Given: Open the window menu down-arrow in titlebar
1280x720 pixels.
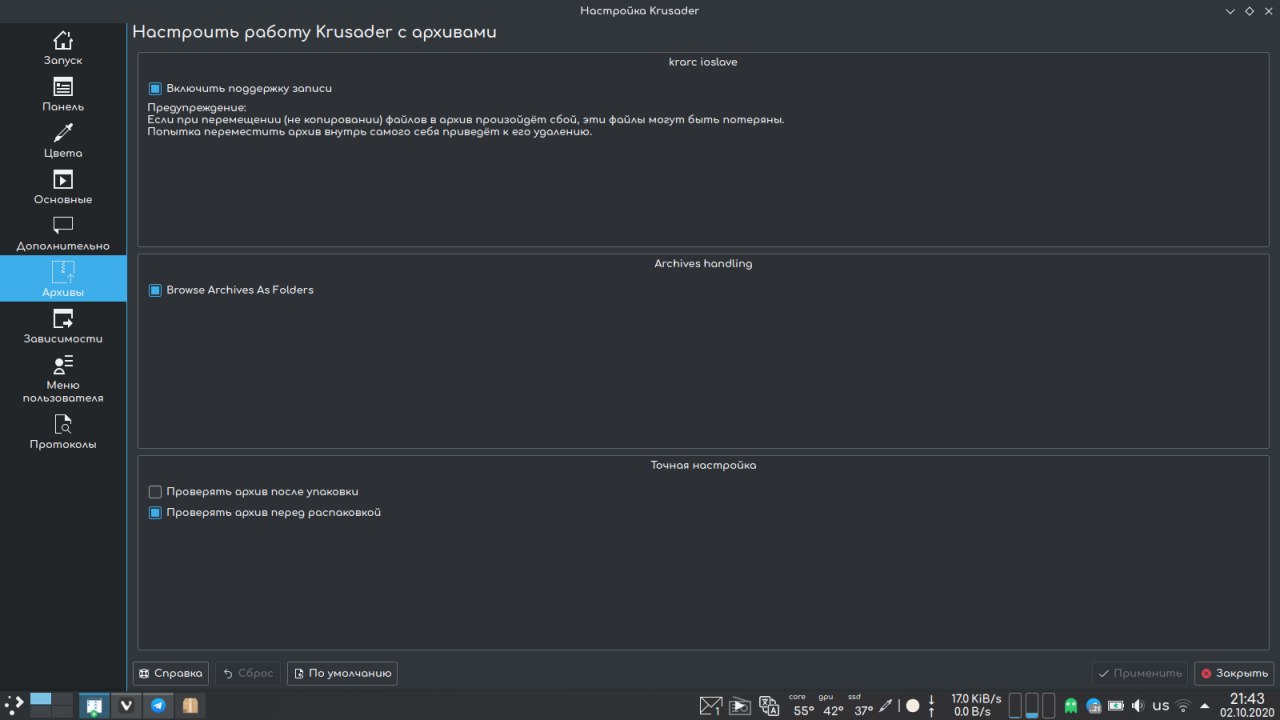Looking at the screenshot, I should (x=1231, y=11).
